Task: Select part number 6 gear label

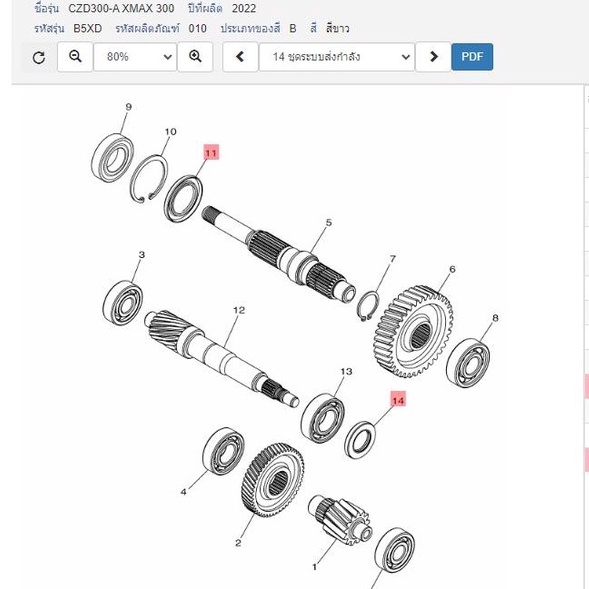Action: [x=452, y=269]
